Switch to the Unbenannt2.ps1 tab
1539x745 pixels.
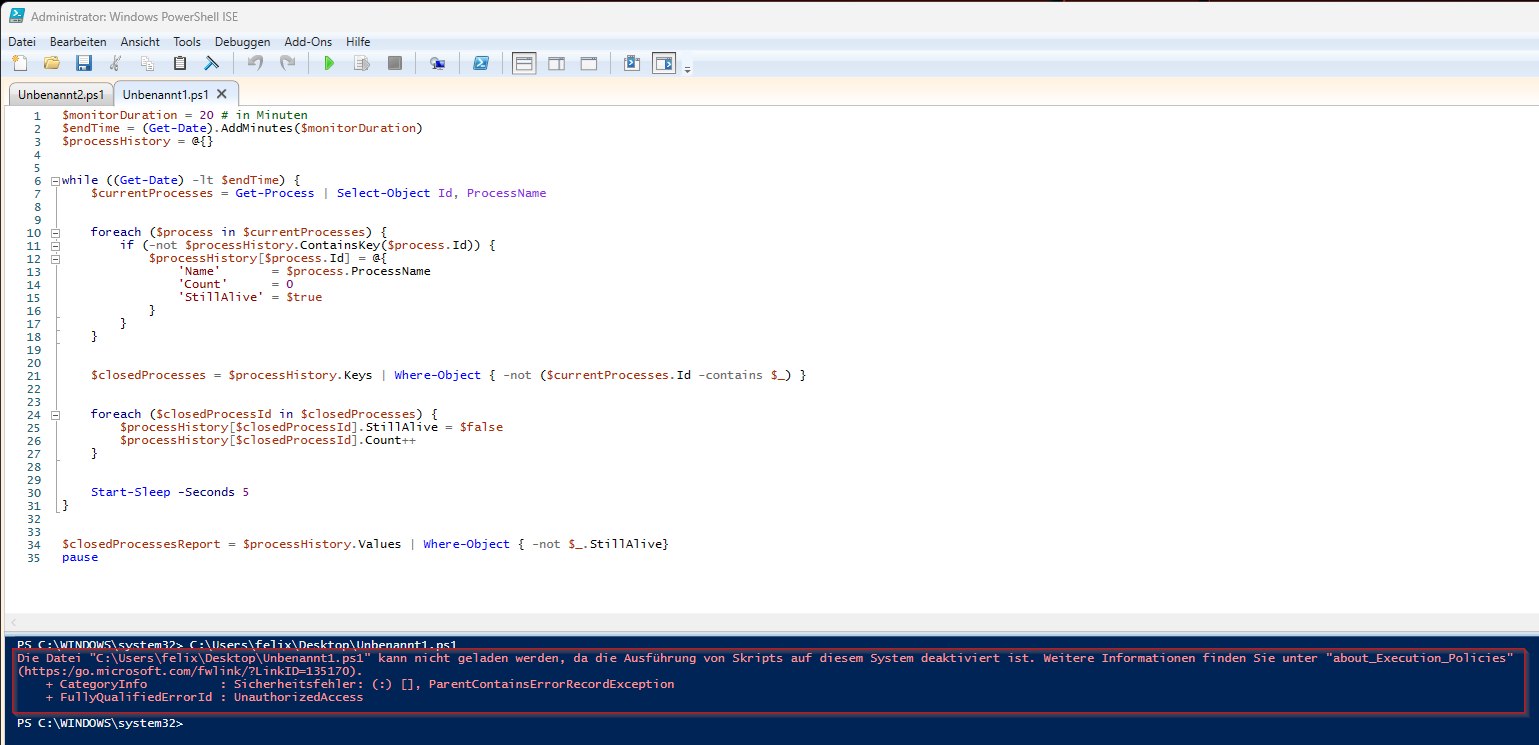[60, 94]
